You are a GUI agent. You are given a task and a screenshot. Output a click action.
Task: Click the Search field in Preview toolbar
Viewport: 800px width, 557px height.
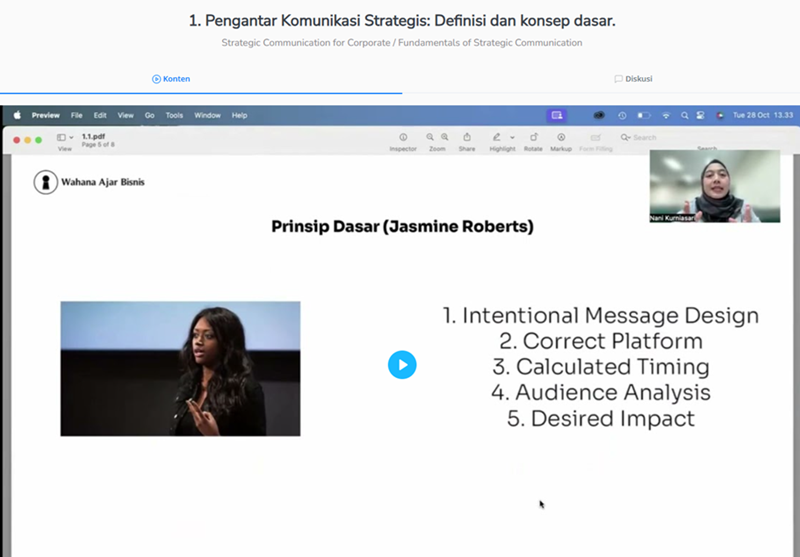(704, 138)
